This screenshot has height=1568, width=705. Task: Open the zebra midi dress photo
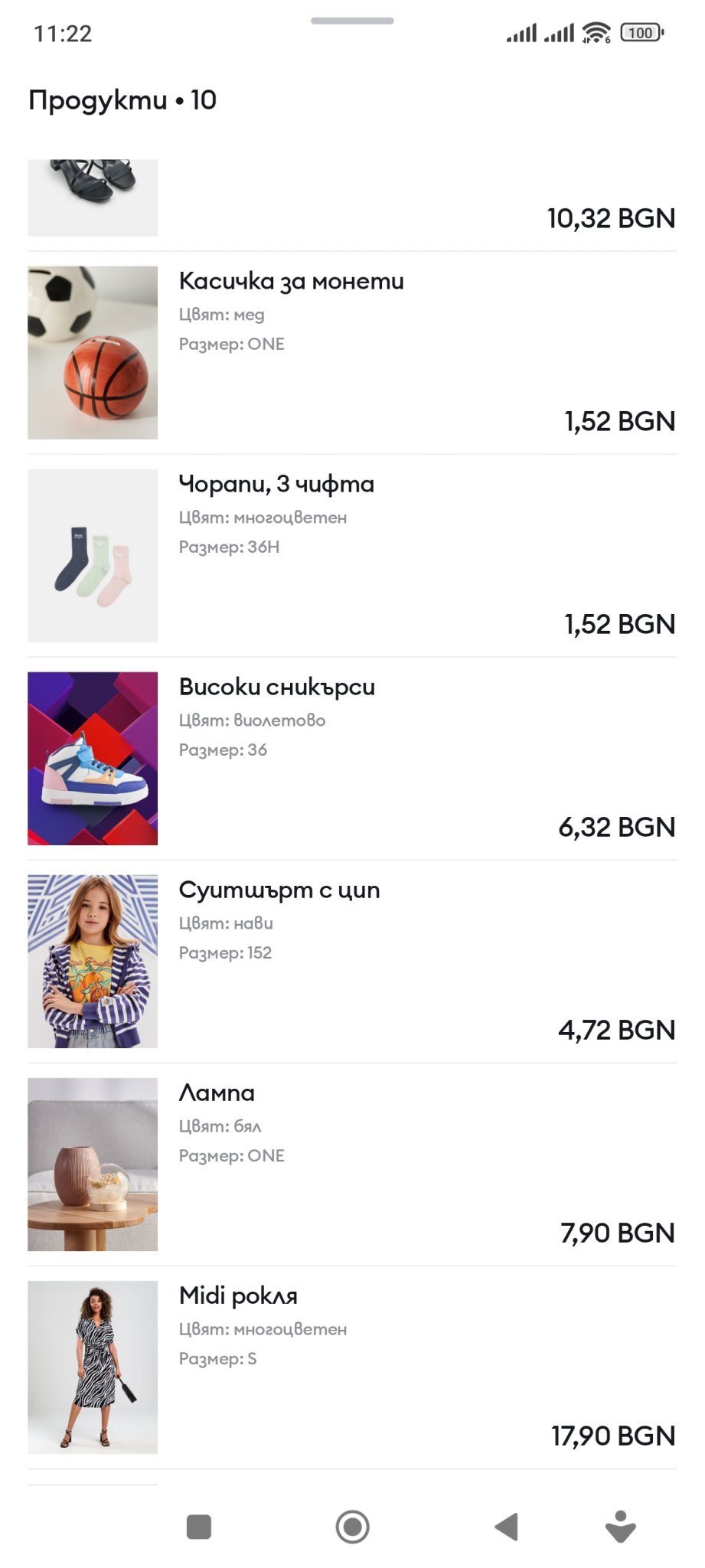(93, 1367)
